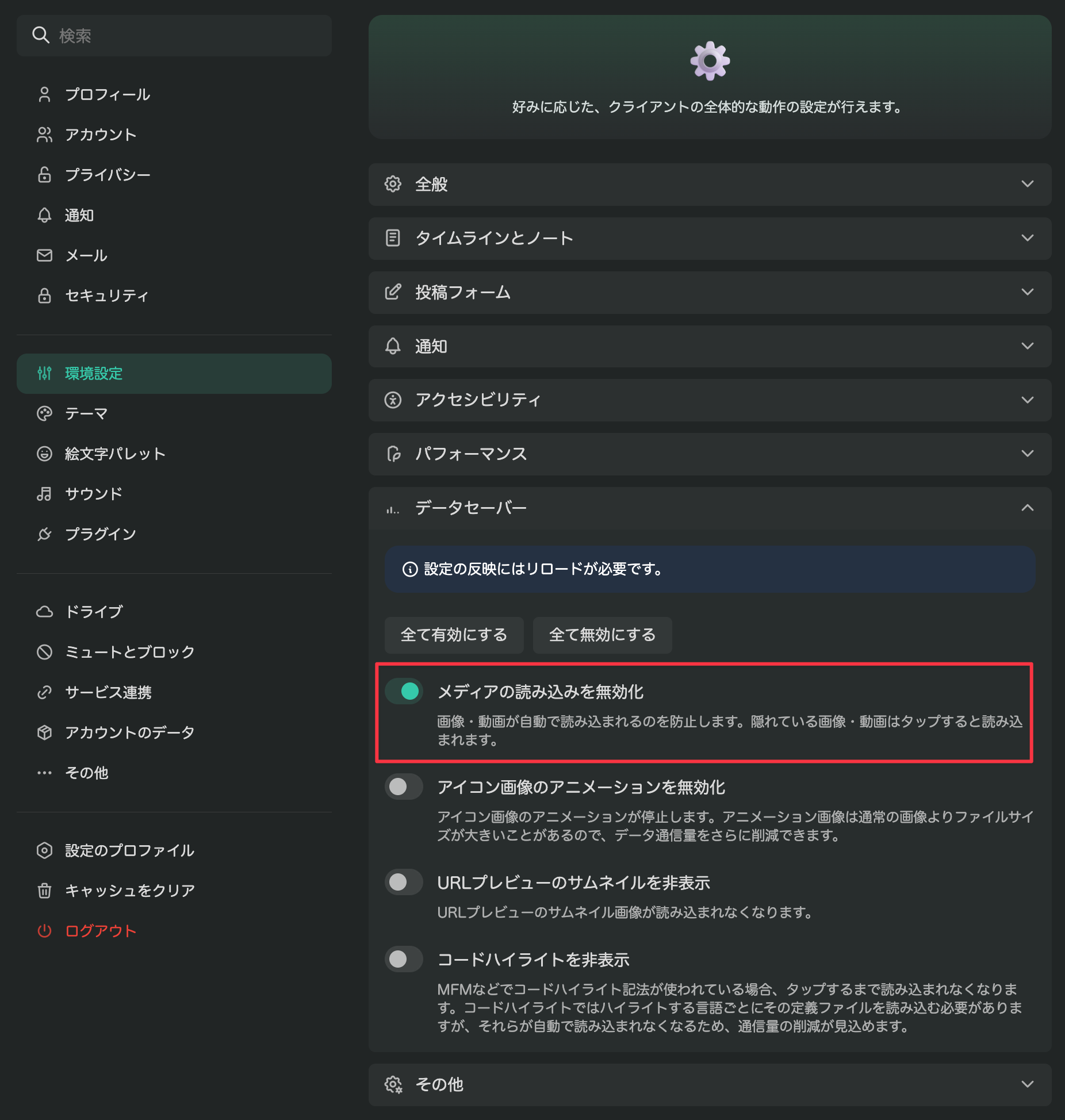Expand the パフォーマンス section chevron
1065x1120 pixels.
click(1027, 454)
